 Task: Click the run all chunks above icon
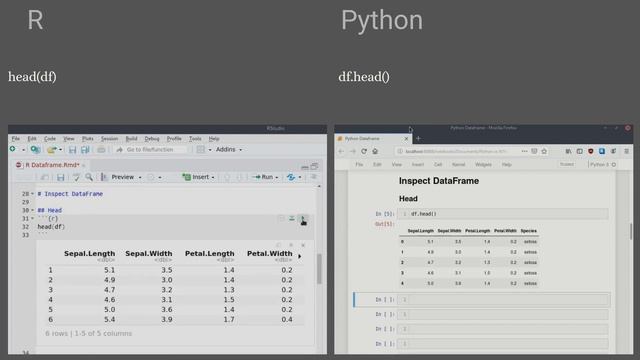292,219
